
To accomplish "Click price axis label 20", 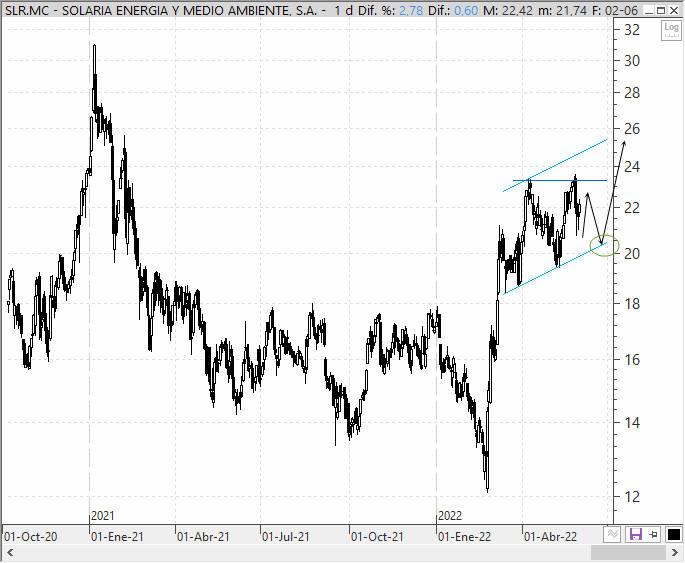I will click(632, 253).
